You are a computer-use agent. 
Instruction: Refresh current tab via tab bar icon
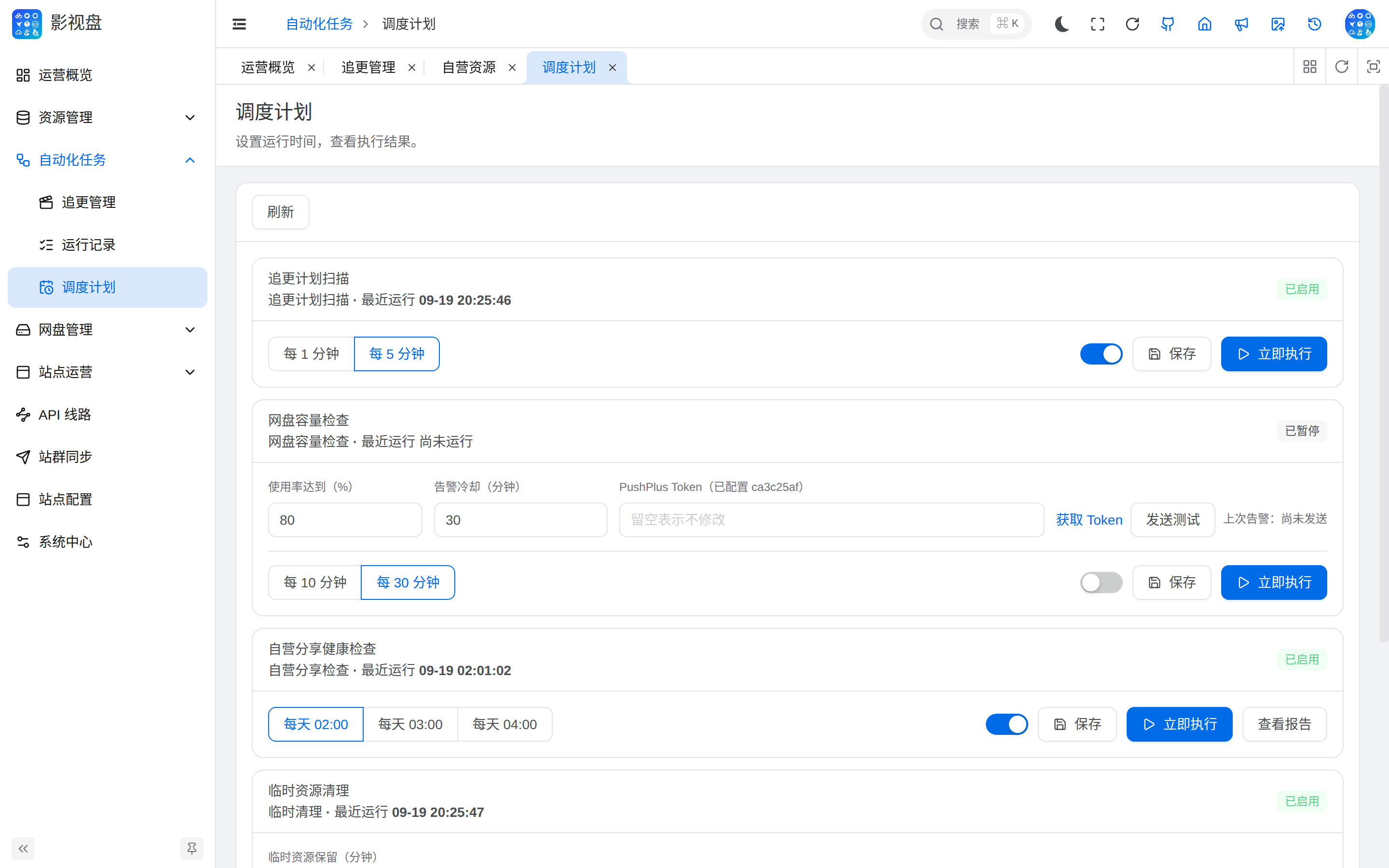tap(1341, 67)
